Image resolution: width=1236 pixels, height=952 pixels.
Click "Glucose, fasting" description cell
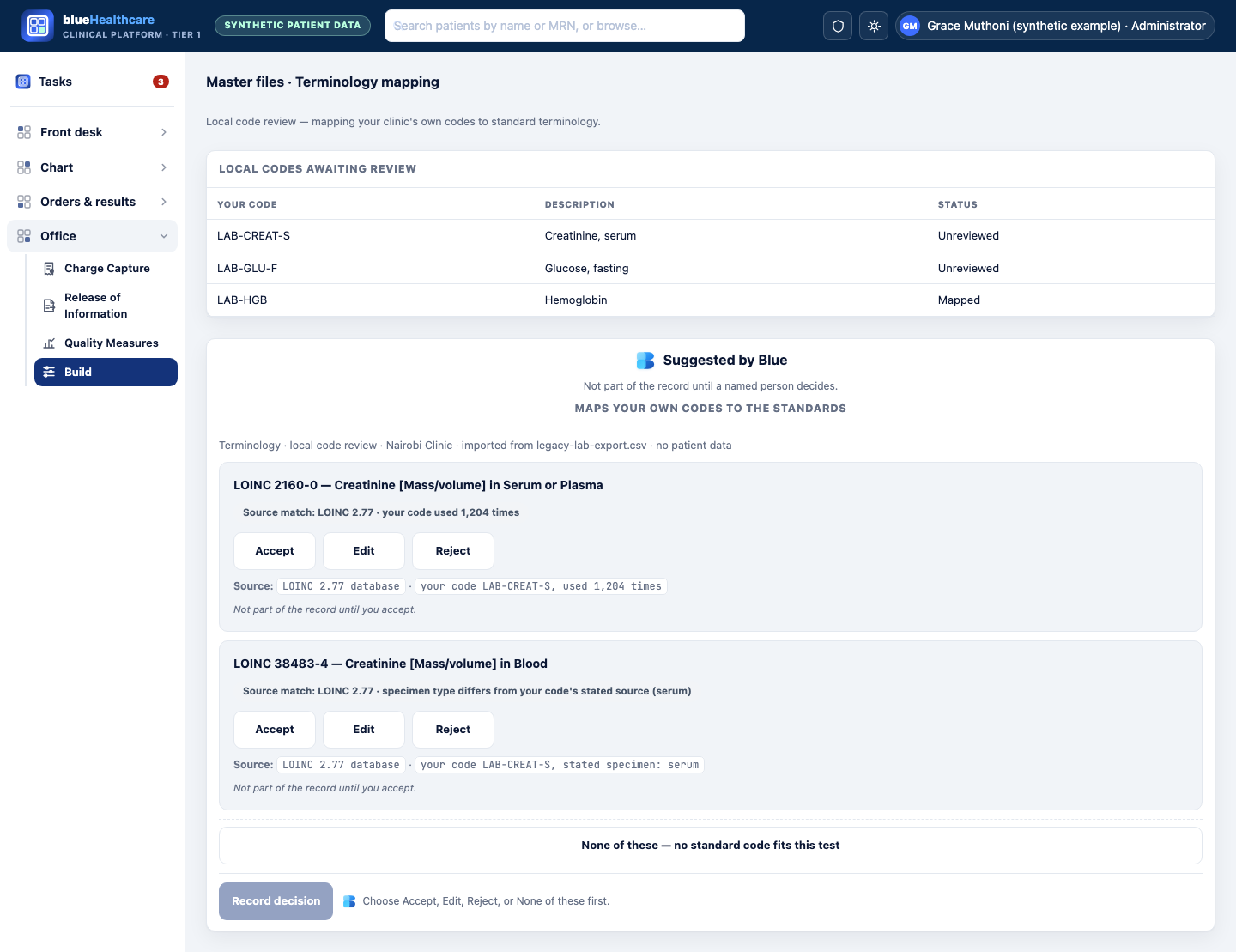click(587, 269)
